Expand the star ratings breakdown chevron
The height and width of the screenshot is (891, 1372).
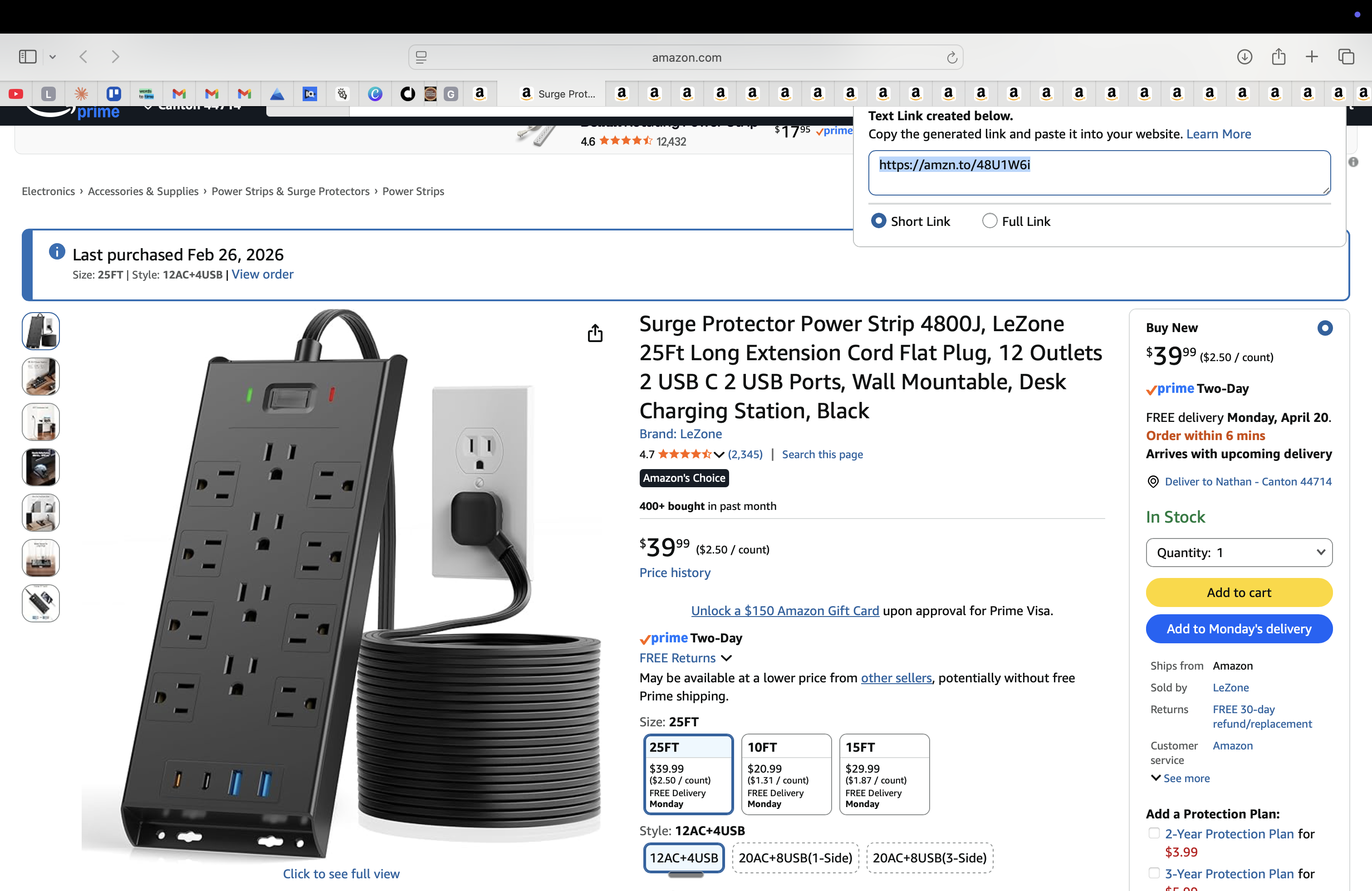(719, 455)
